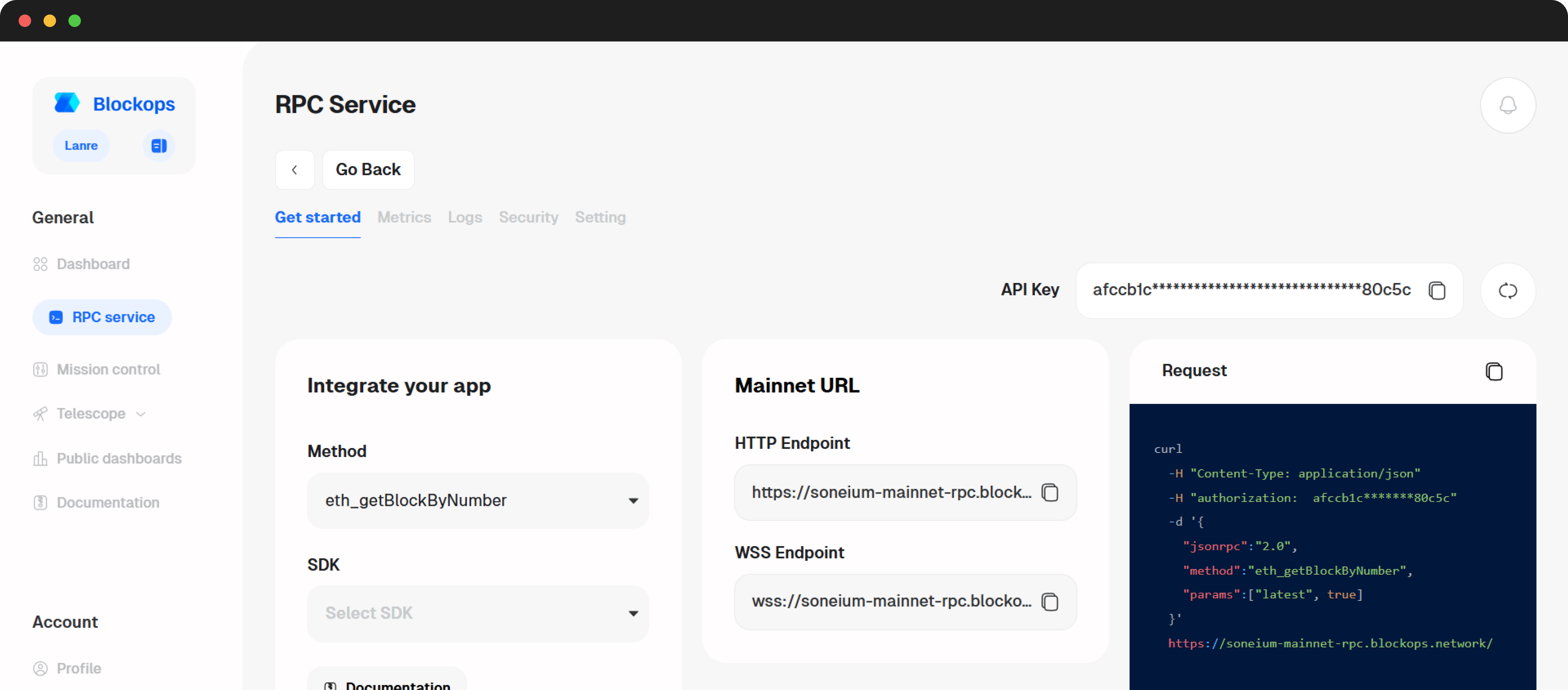Open the Dashboard sidebar link
The width and height of the screenshot is (1568, 690).
[81, 264]
